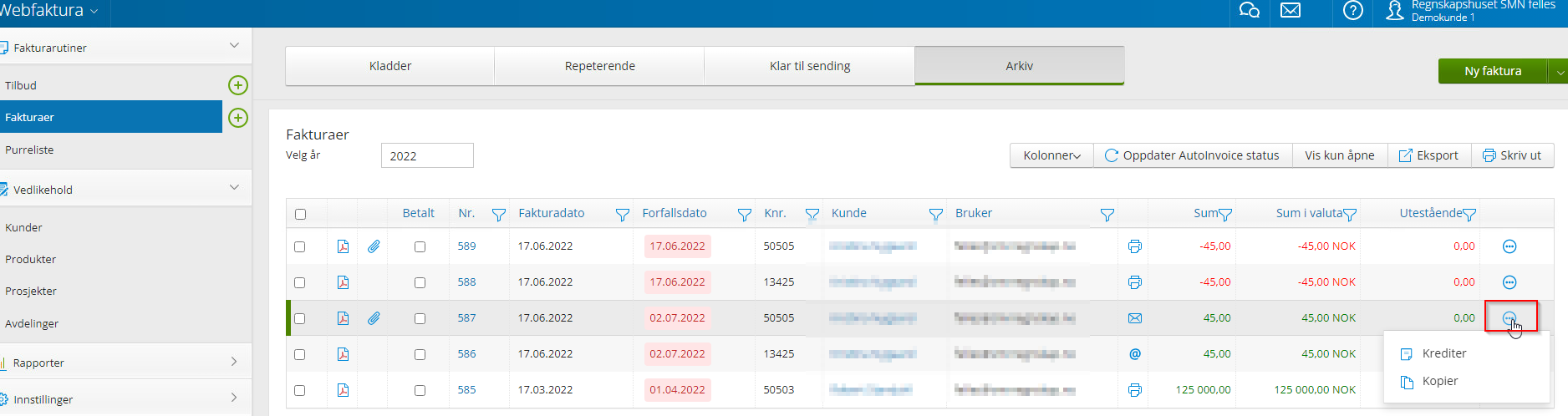The width and height of the screenshot is (1568, 416).
Task: Open PDF of invoice 589
Action: 343,246
